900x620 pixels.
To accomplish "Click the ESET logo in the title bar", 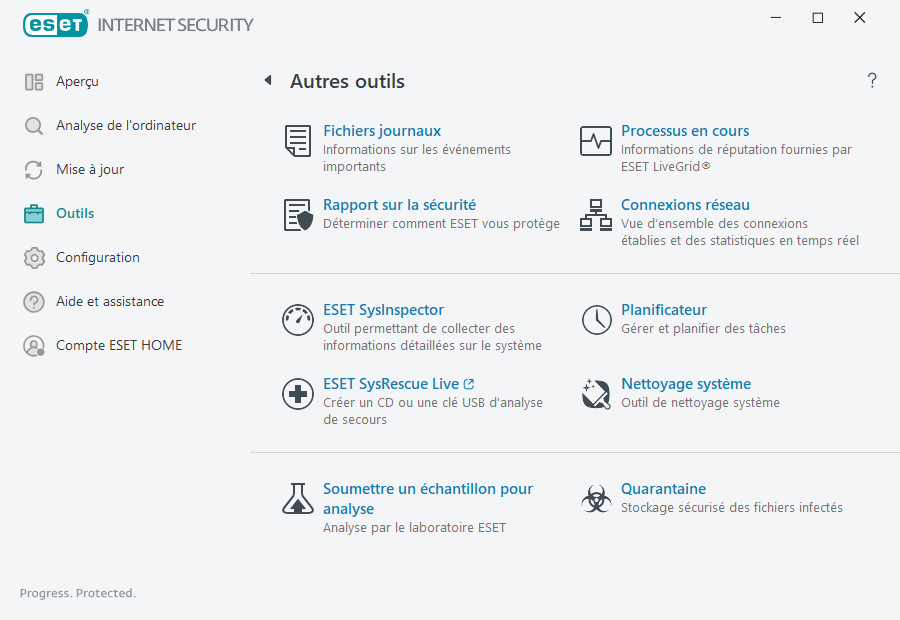I will click(56, 24).
